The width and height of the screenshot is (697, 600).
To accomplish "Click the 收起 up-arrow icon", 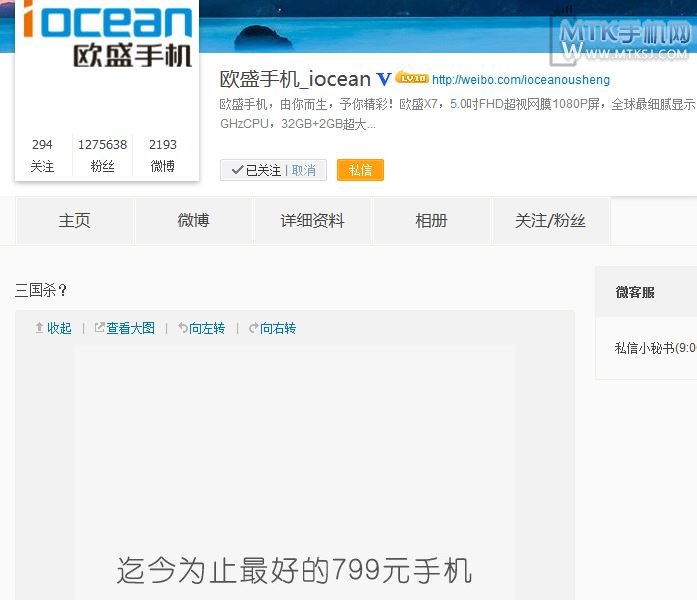I will pos(39,328).
